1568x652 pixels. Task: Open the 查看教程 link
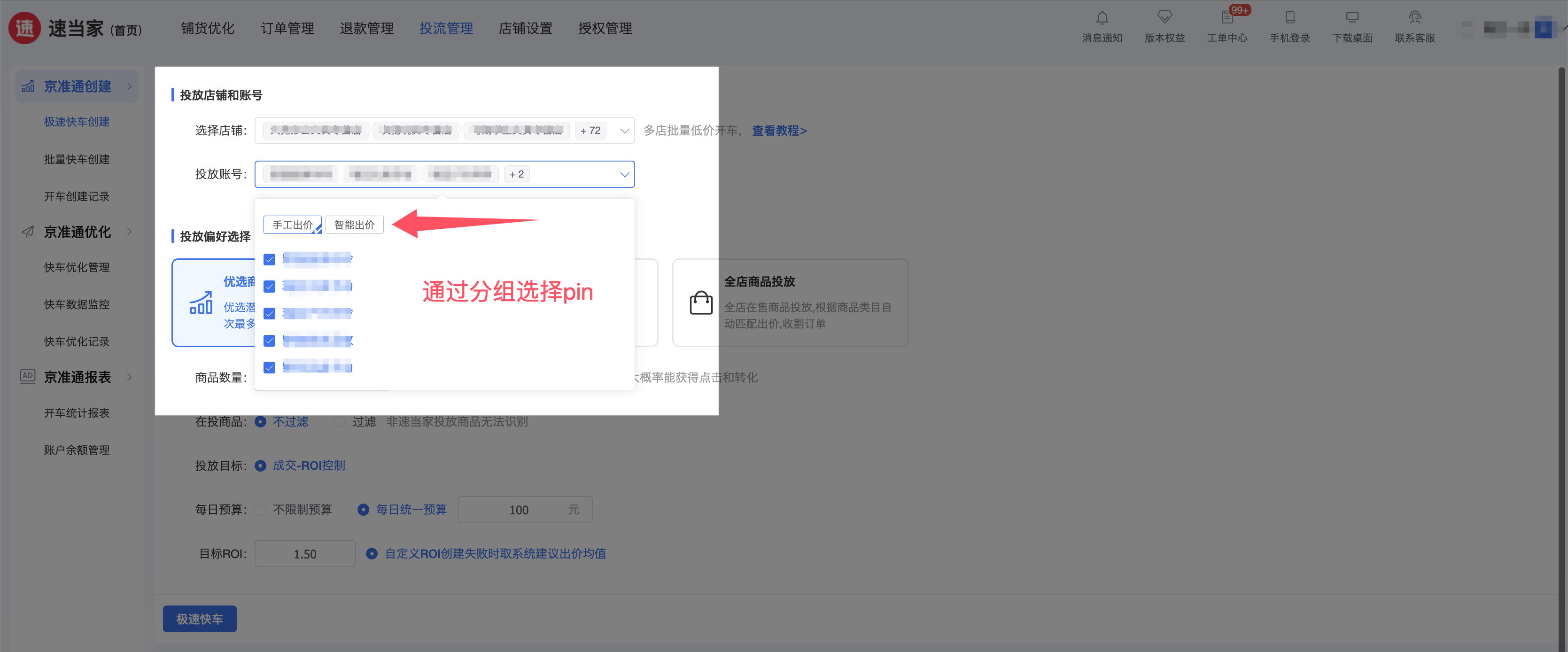tap(779, 131)
